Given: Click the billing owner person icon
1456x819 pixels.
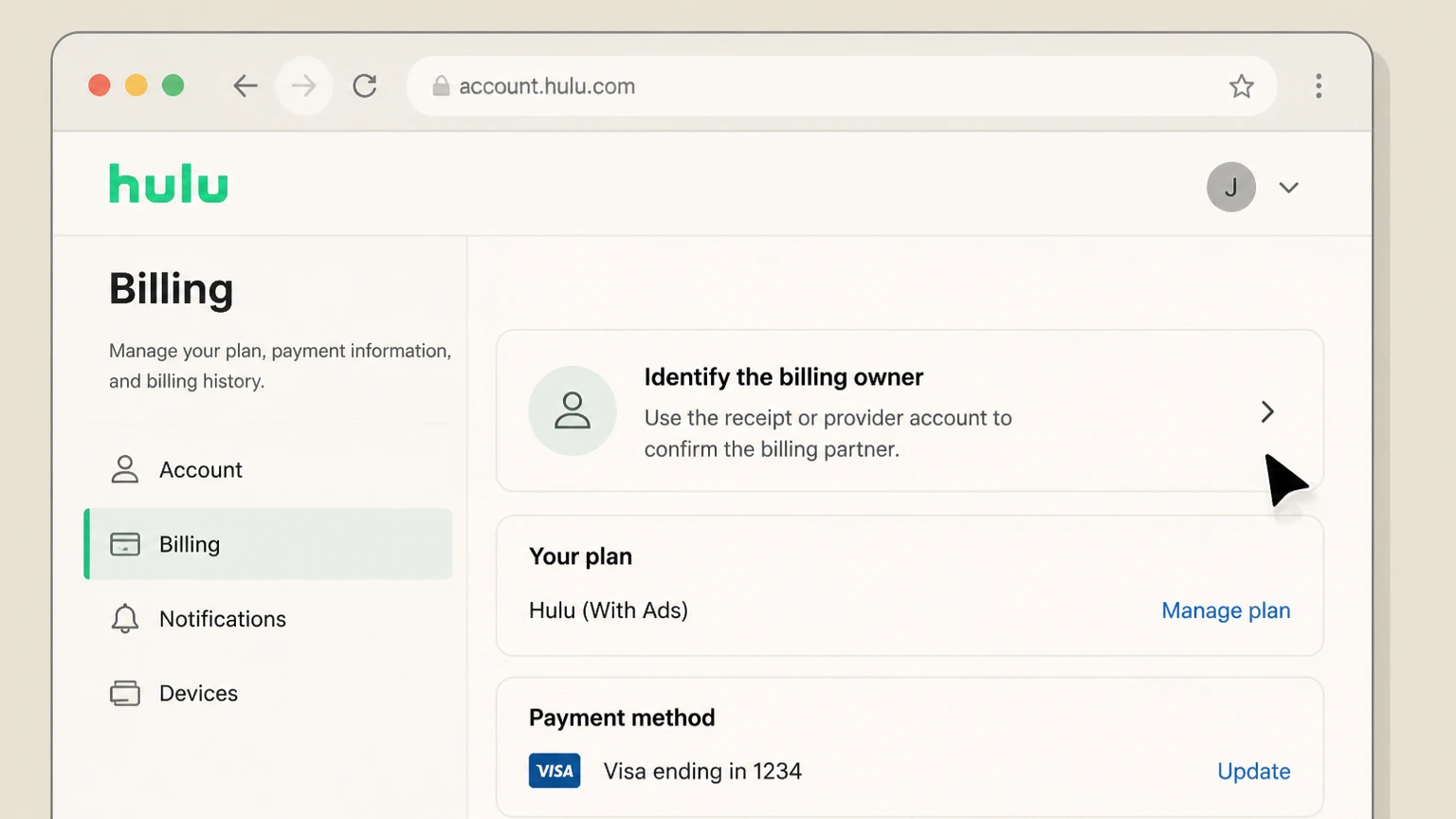Looking at the screenshot, I should point(573,410).
